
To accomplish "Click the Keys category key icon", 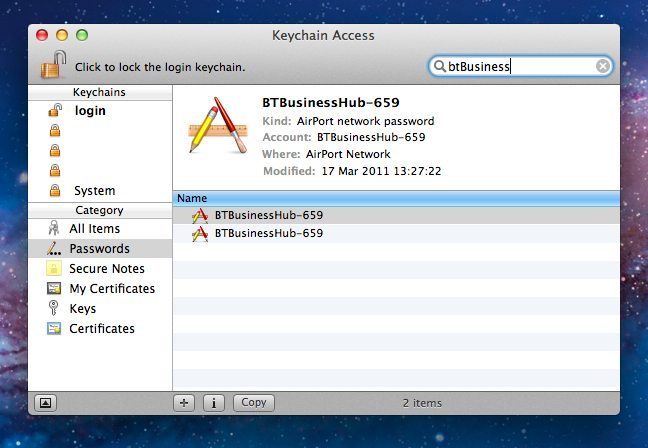I will [x=53, y=308].
